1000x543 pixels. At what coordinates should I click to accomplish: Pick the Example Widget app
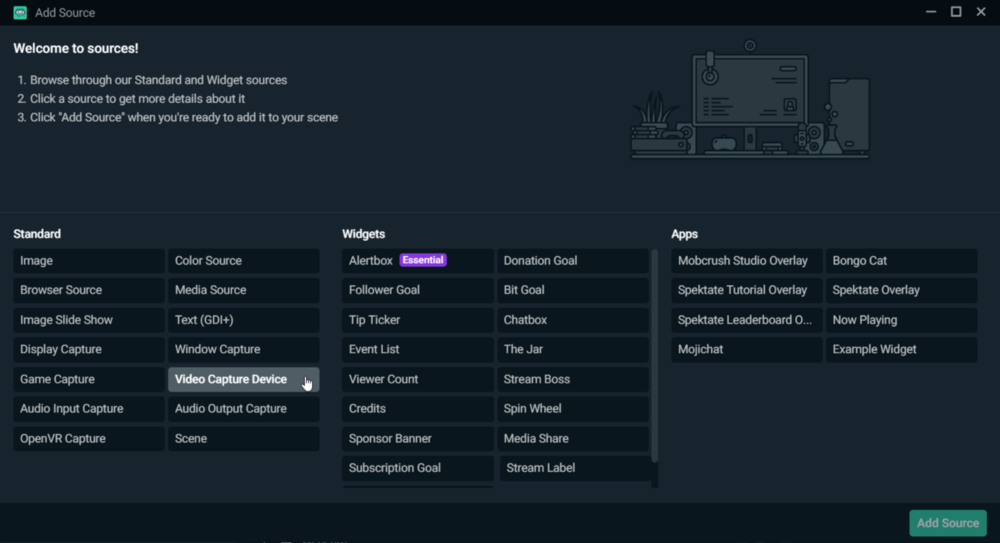pos(902,349)
